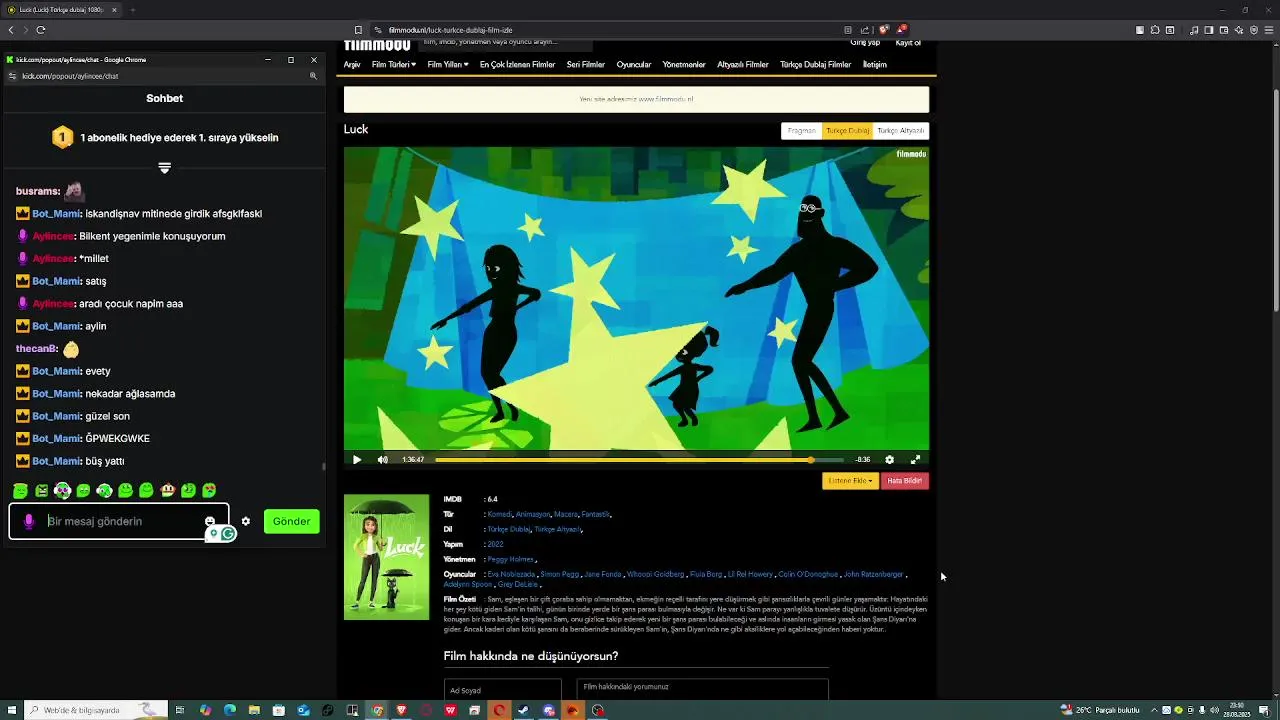This screenshot has height=720, width=1280.
Task: Insert the monkey emote in quick row
Action: pos(167,490)
